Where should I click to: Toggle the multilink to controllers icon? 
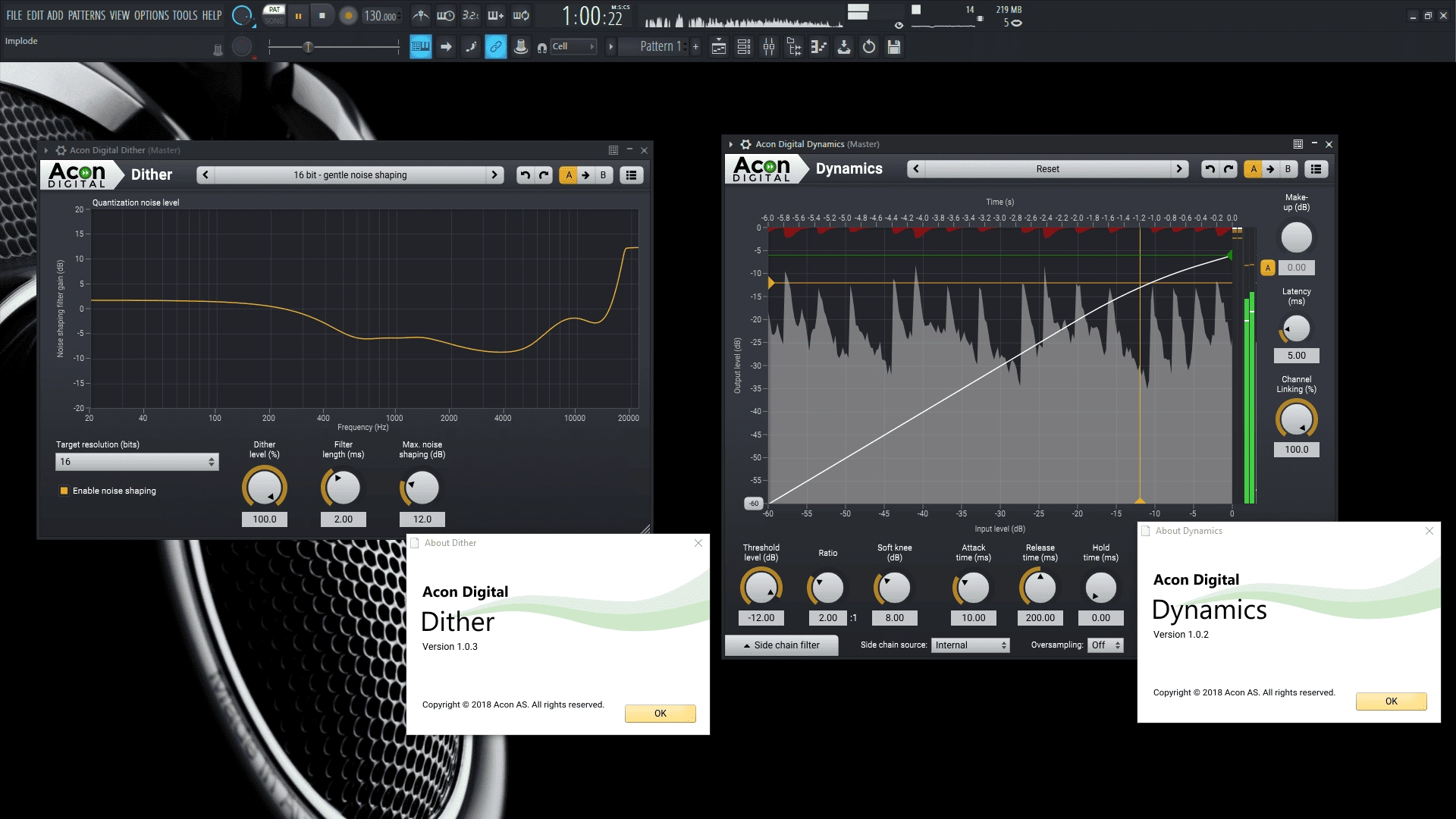(496, 47)
